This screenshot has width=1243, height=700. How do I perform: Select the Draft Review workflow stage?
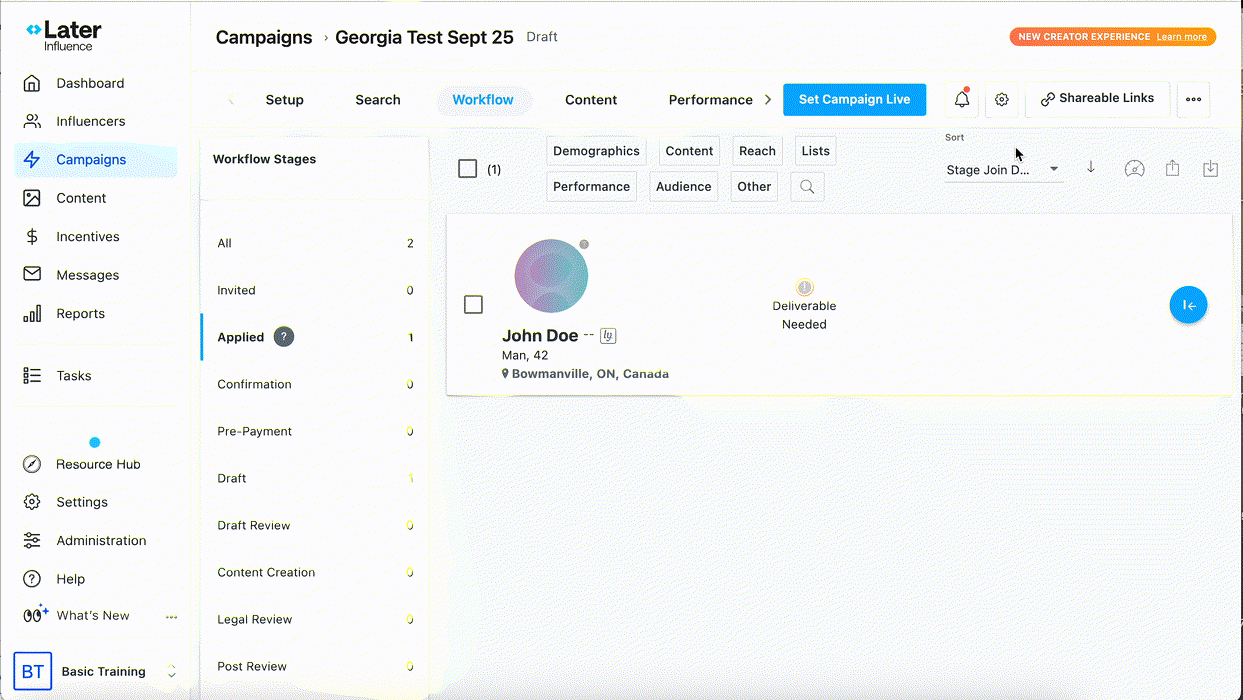[254, 526]
